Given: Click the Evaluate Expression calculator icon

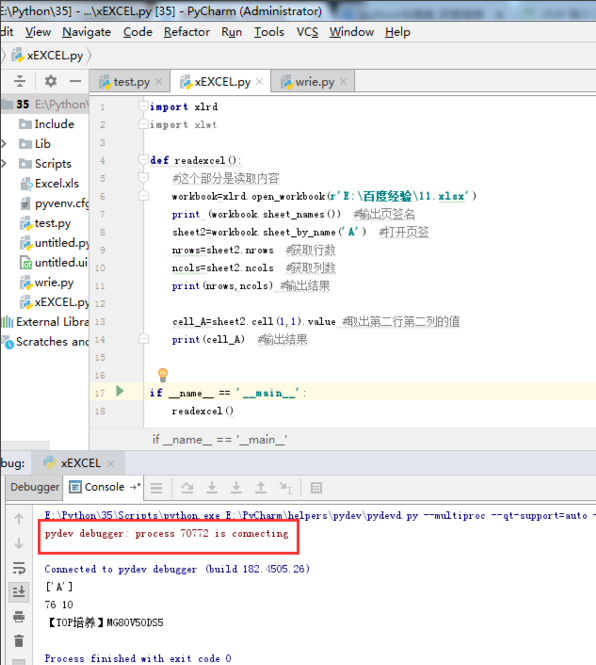Looking at the screenshot, I should tap(316, 488).
